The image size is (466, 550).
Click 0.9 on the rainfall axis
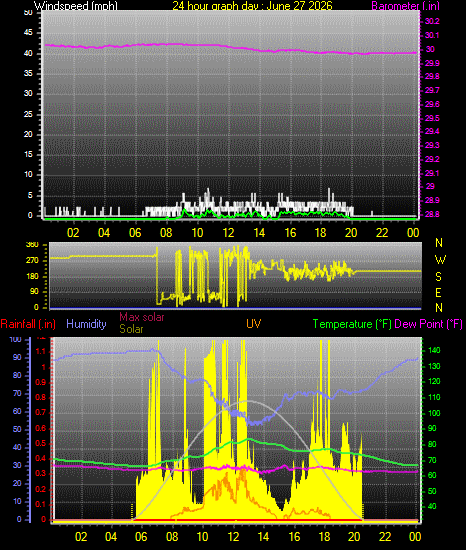41,382
